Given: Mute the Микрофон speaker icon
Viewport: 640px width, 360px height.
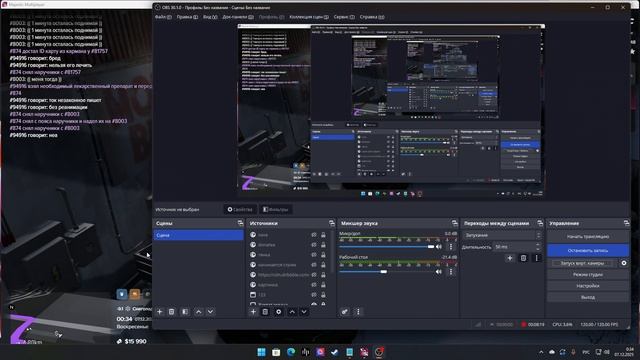Looking at the screenshot, I should pos(439,247).
